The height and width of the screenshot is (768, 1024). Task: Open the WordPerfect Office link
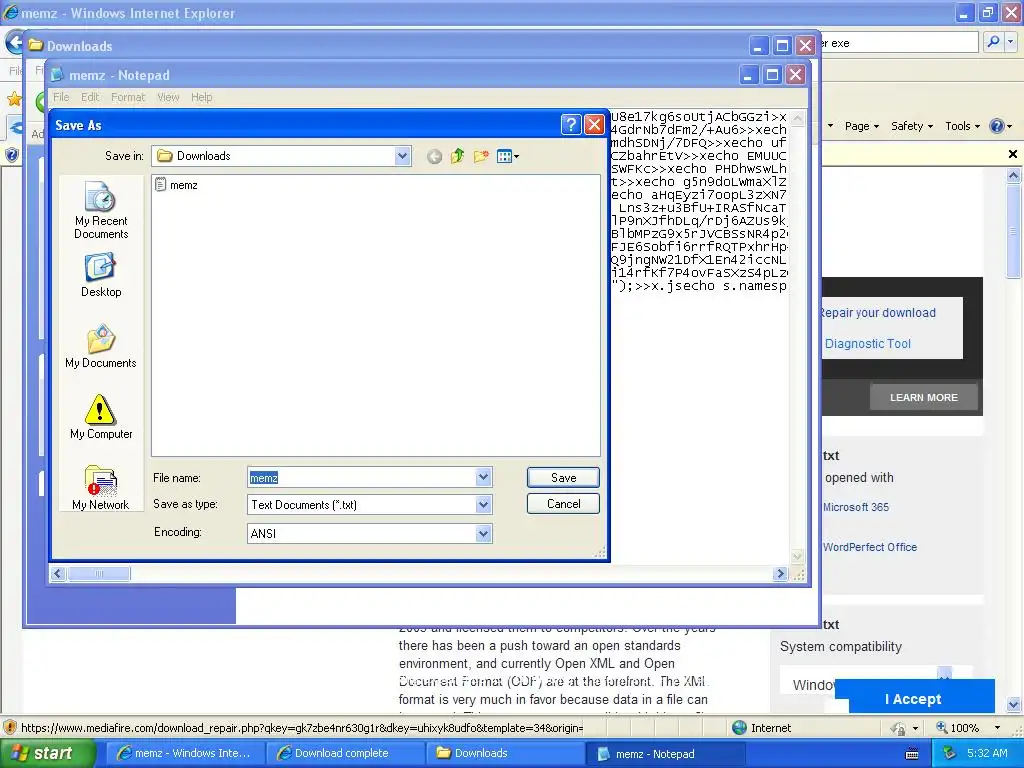pos(869,547)
